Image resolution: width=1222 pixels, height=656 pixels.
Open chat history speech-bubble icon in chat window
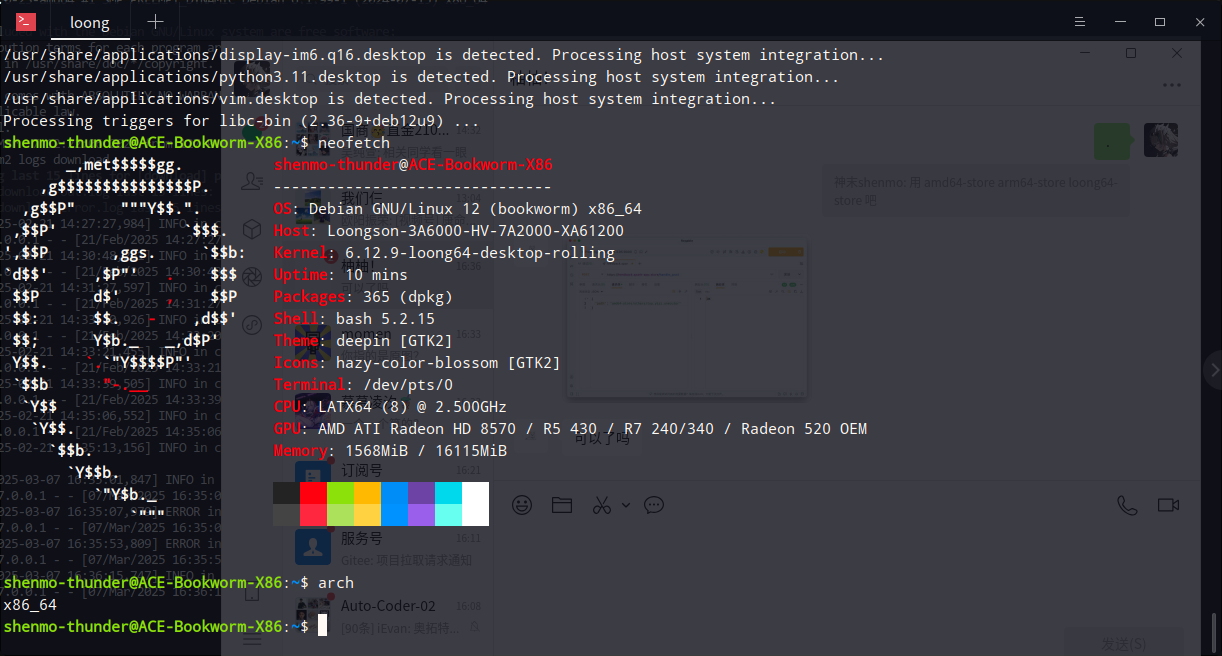pyautogui.click(x=654, y=505)
